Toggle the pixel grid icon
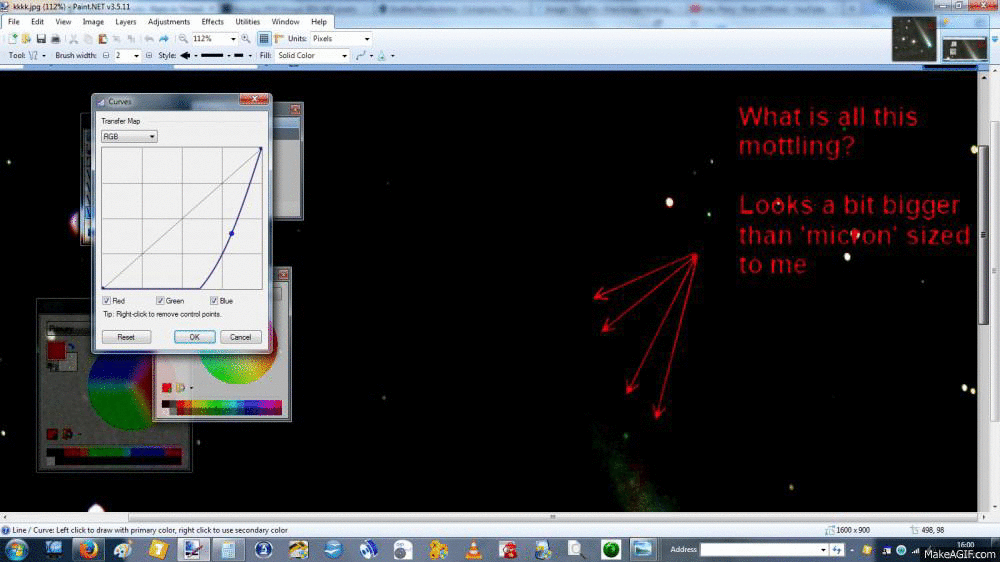Viewport: 1000px width, 562px height. 264,39
